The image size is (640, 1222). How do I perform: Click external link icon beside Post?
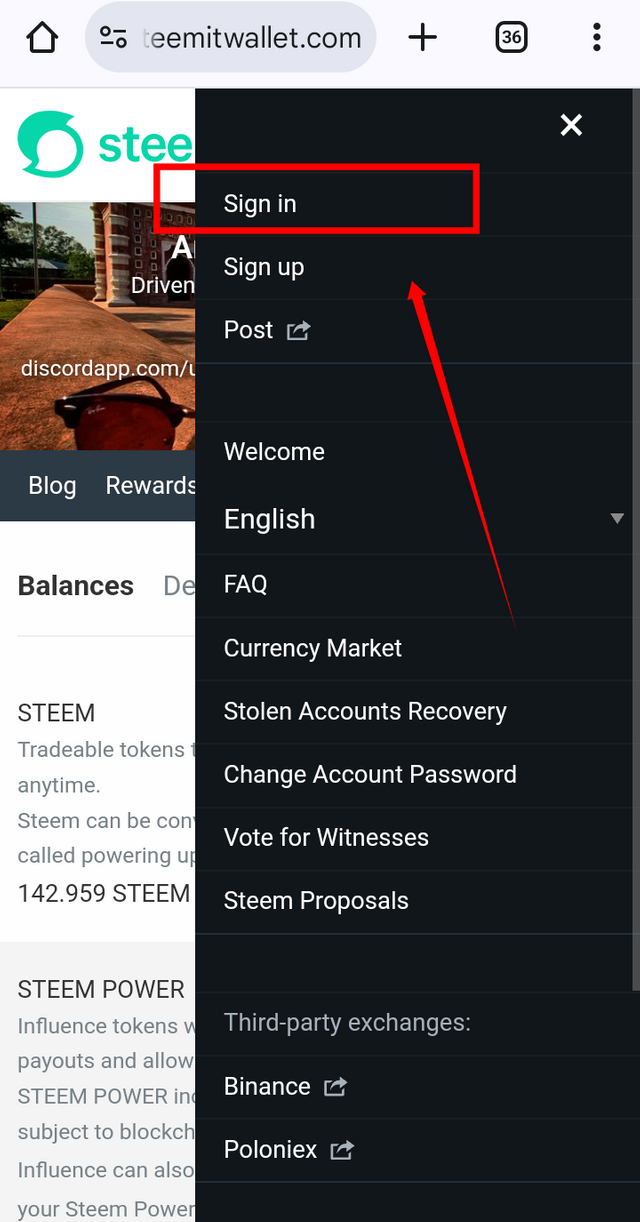click(298, 330)
